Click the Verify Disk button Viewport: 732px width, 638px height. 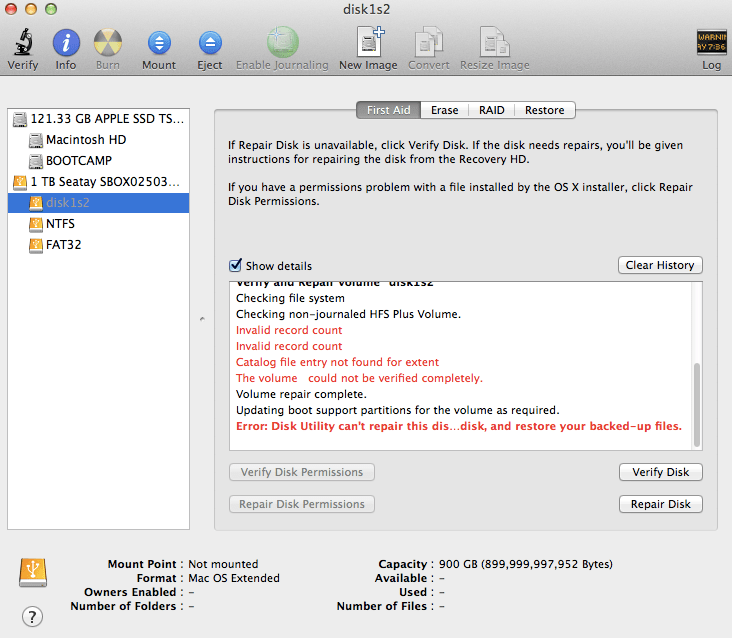tap(661, 472)
